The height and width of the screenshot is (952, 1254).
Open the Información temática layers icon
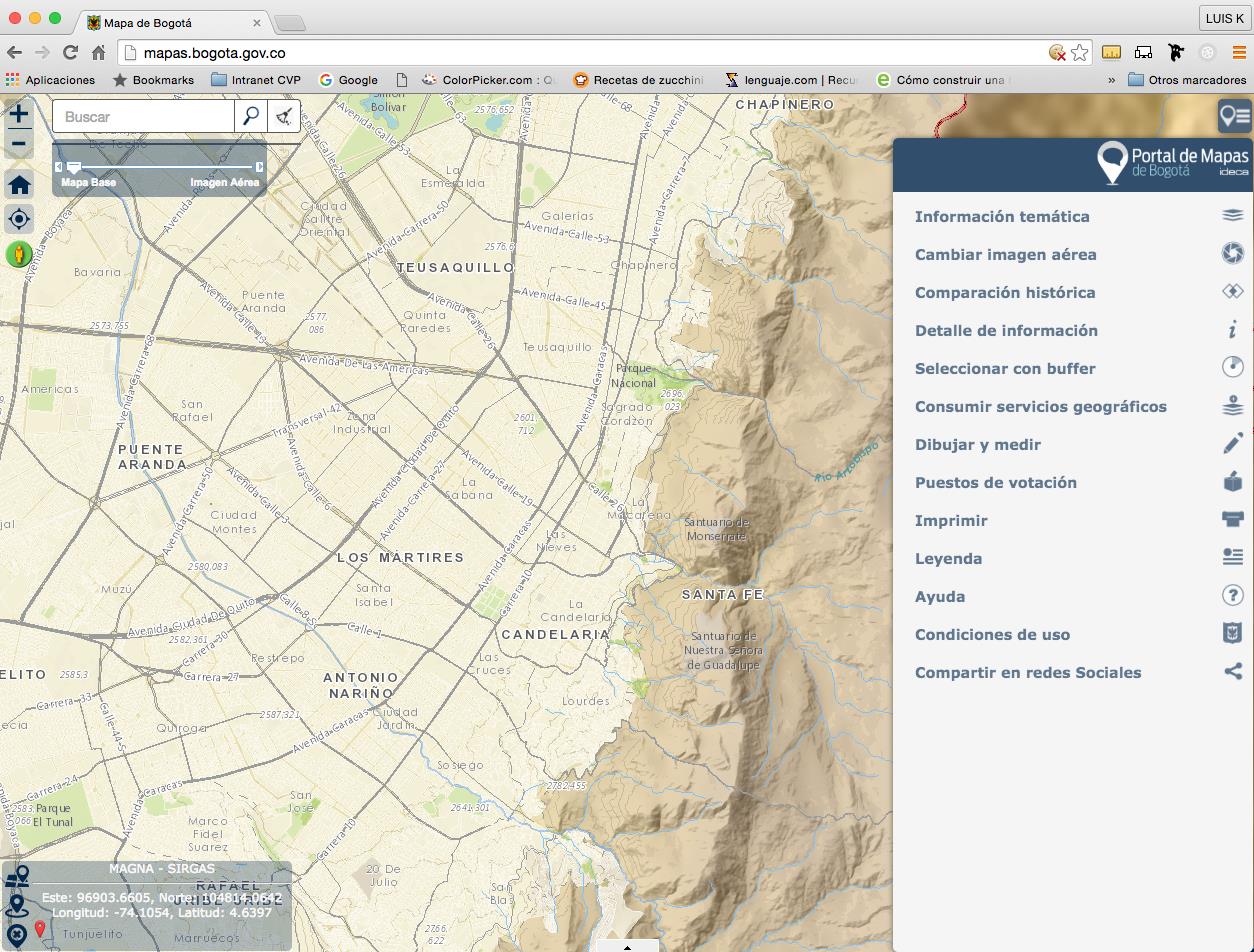[x=1233, y=216]
